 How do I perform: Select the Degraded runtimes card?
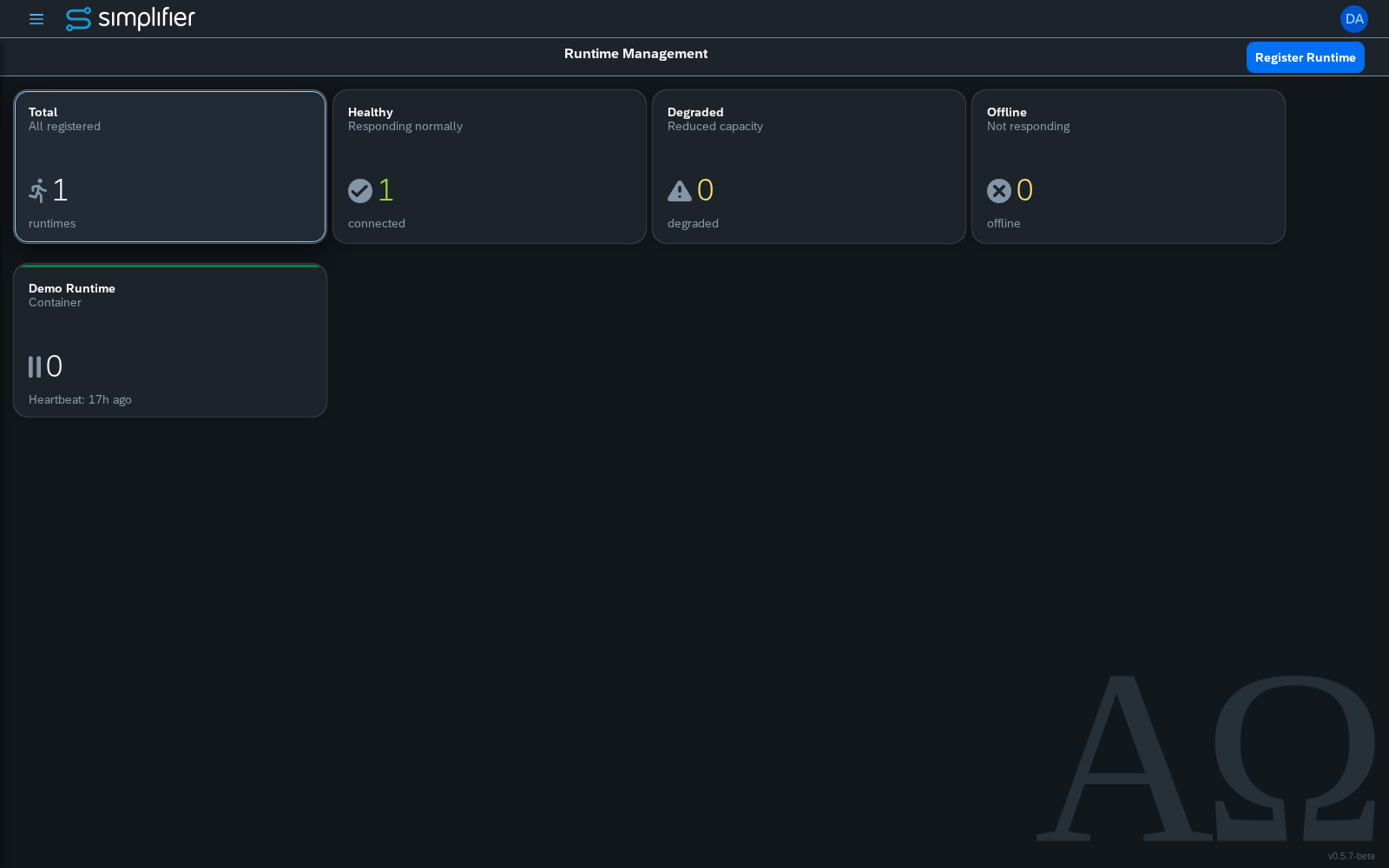pos(809,167)
